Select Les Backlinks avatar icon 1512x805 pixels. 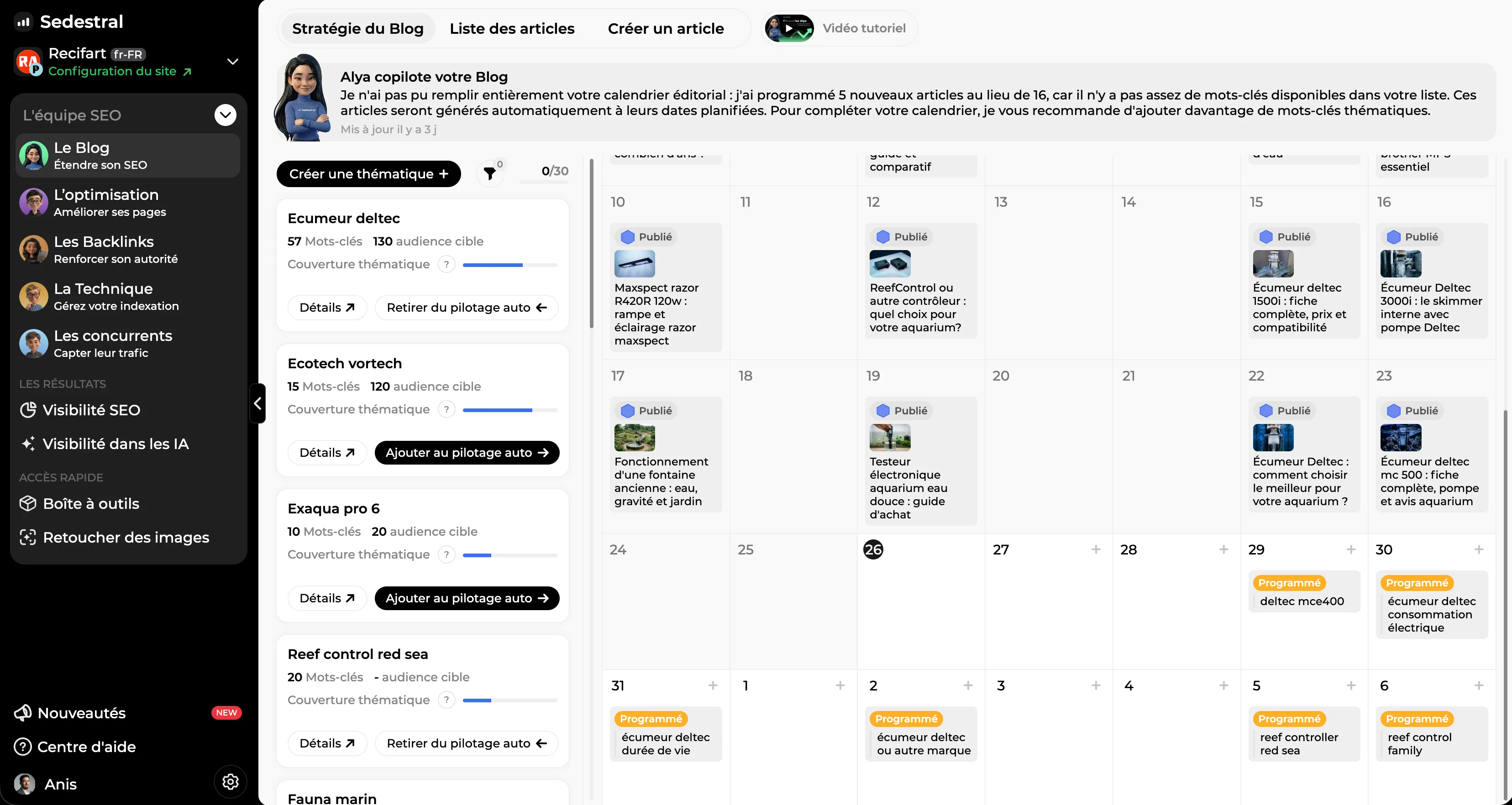coord(33,249)
